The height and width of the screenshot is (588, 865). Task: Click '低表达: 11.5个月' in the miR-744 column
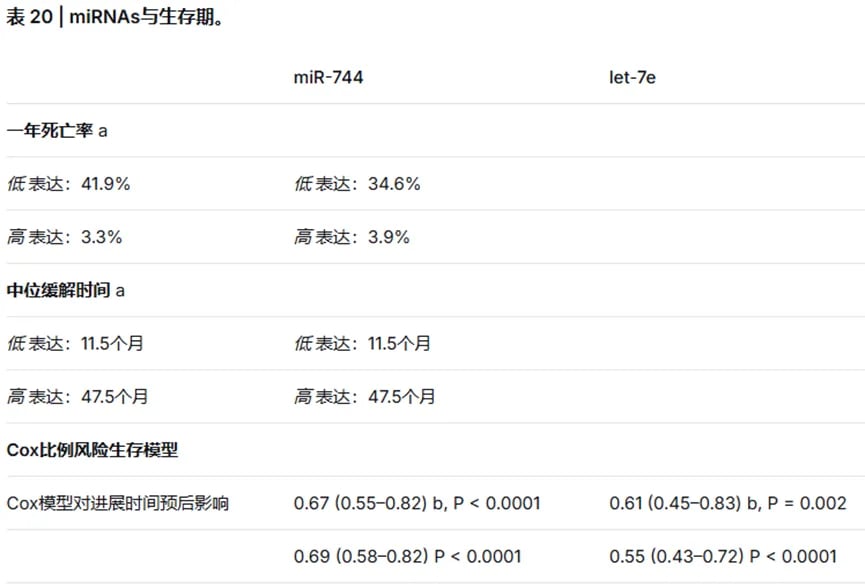[x=362, y=344]
